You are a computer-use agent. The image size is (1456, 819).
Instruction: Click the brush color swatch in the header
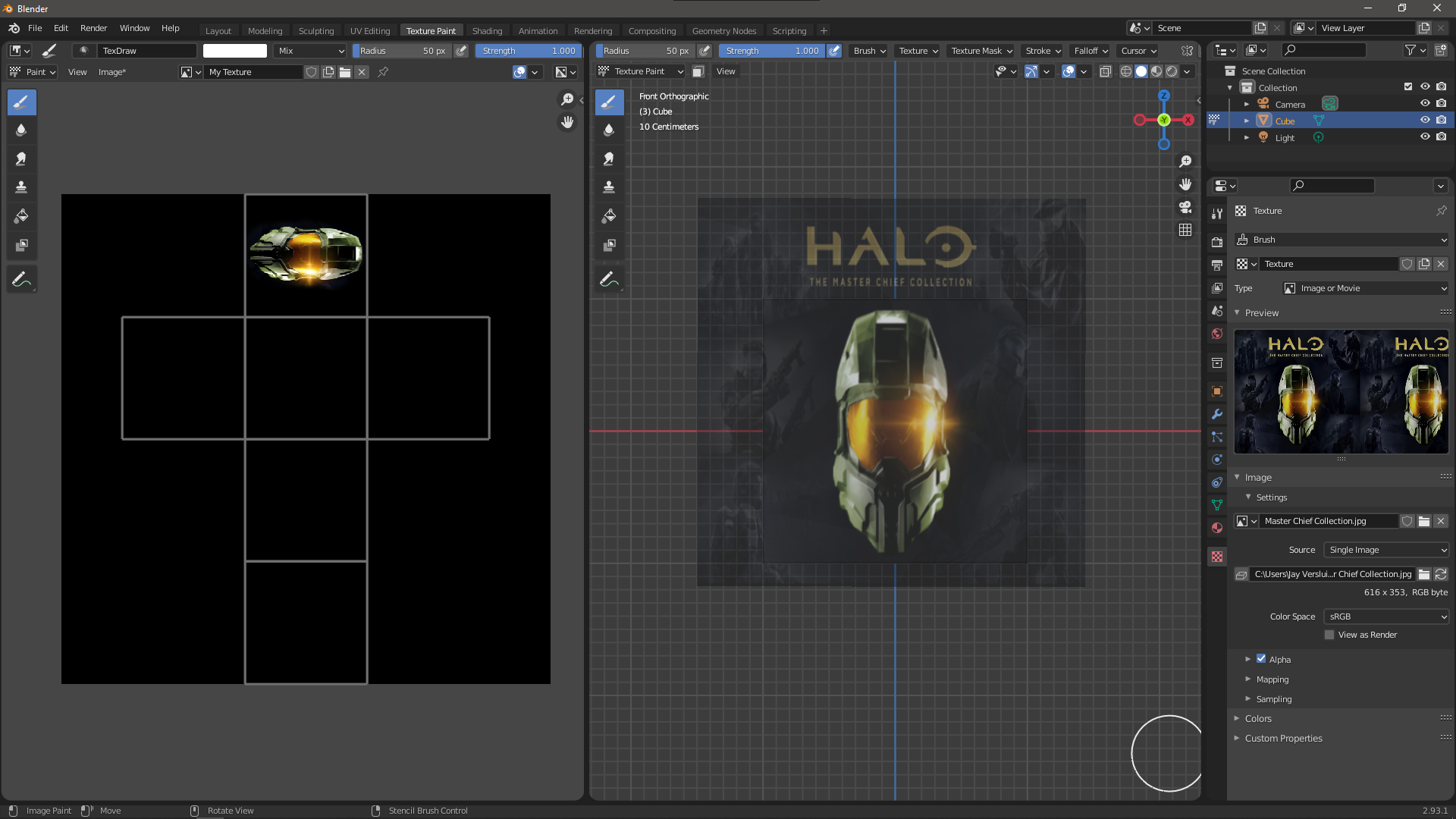235,50
